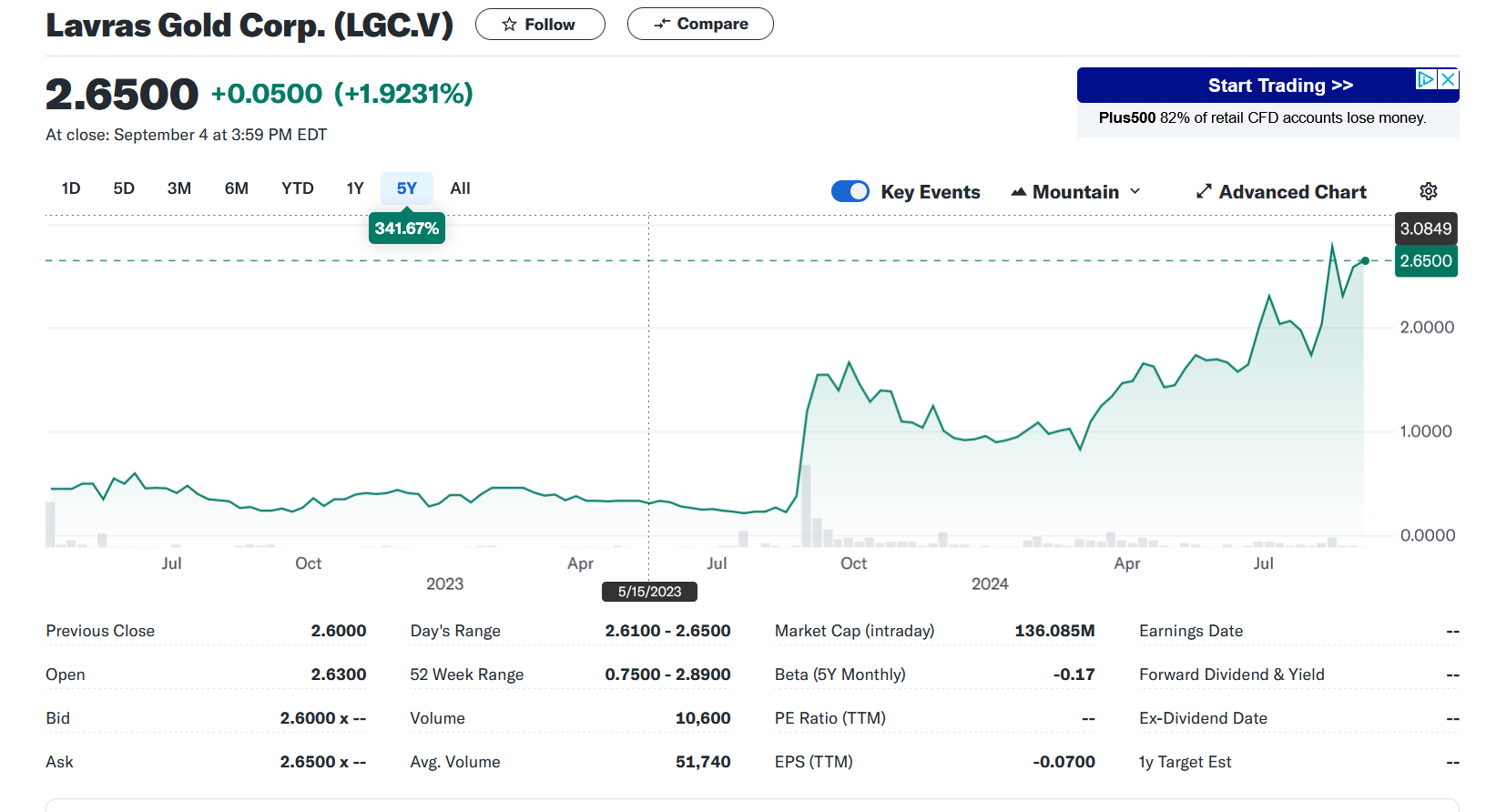Click Forward Dividend & Yield label
Viewport: 1486px width, 812px height.
[1232, 675]
